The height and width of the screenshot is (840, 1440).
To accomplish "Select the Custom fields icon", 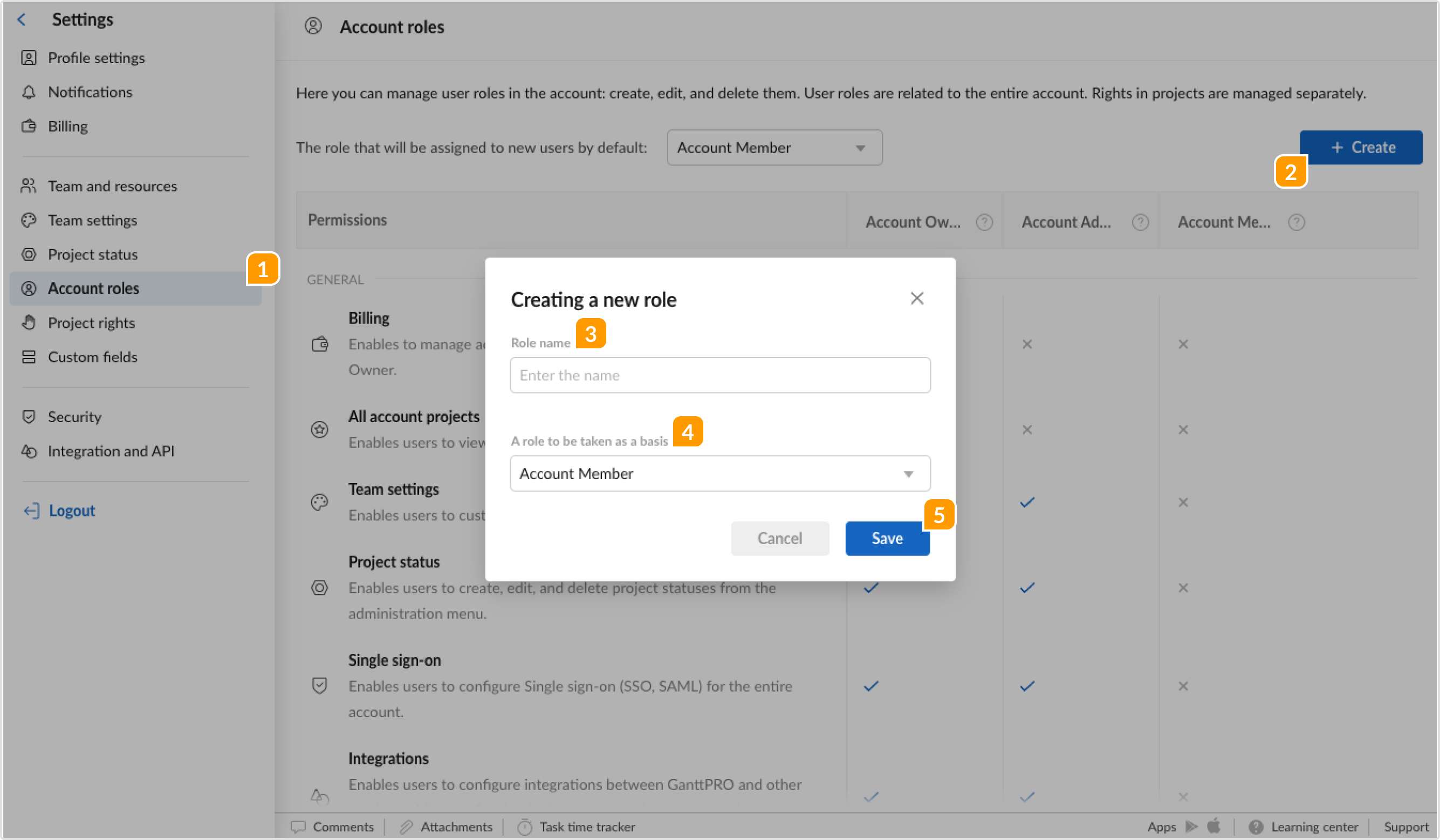I will (x=29, y=356).
